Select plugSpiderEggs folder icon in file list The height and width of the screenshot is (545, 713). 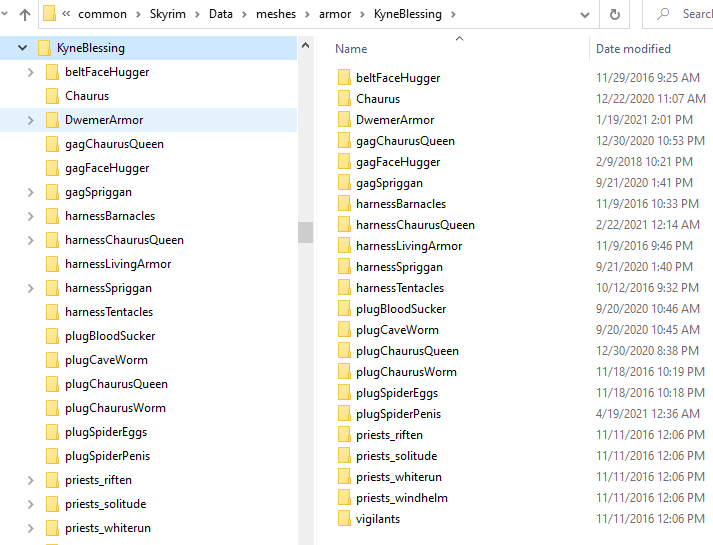(x=344, y=393)
